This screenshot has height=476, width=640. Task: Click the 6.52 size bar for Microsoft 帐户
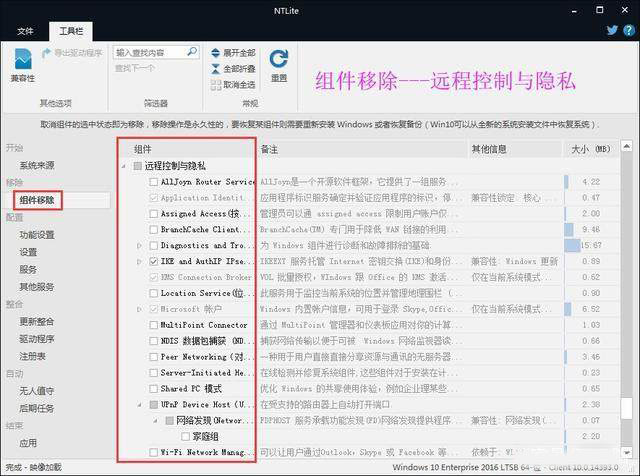click(x=568, y=309)
